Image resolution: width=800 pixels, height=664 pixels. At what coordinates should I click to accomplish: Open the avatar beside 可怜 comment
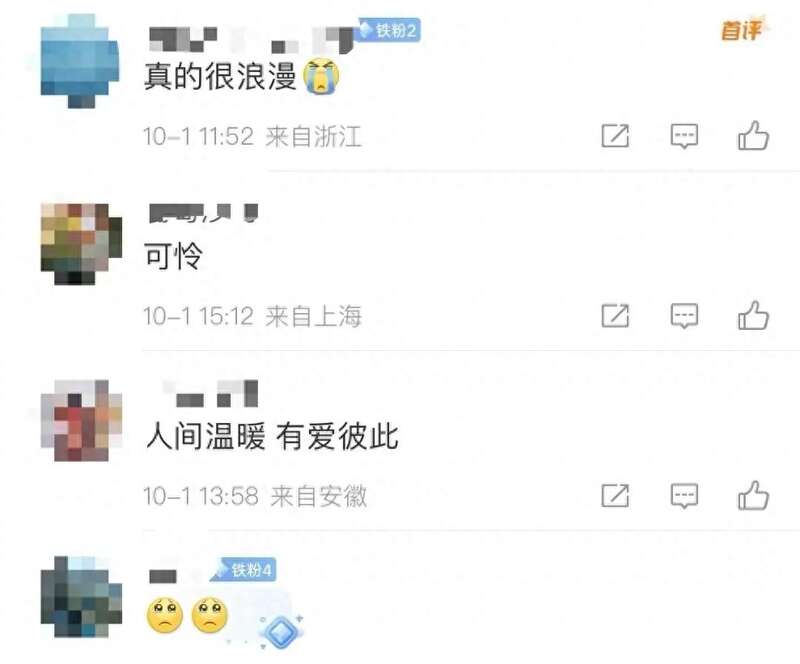click(81, 244)
